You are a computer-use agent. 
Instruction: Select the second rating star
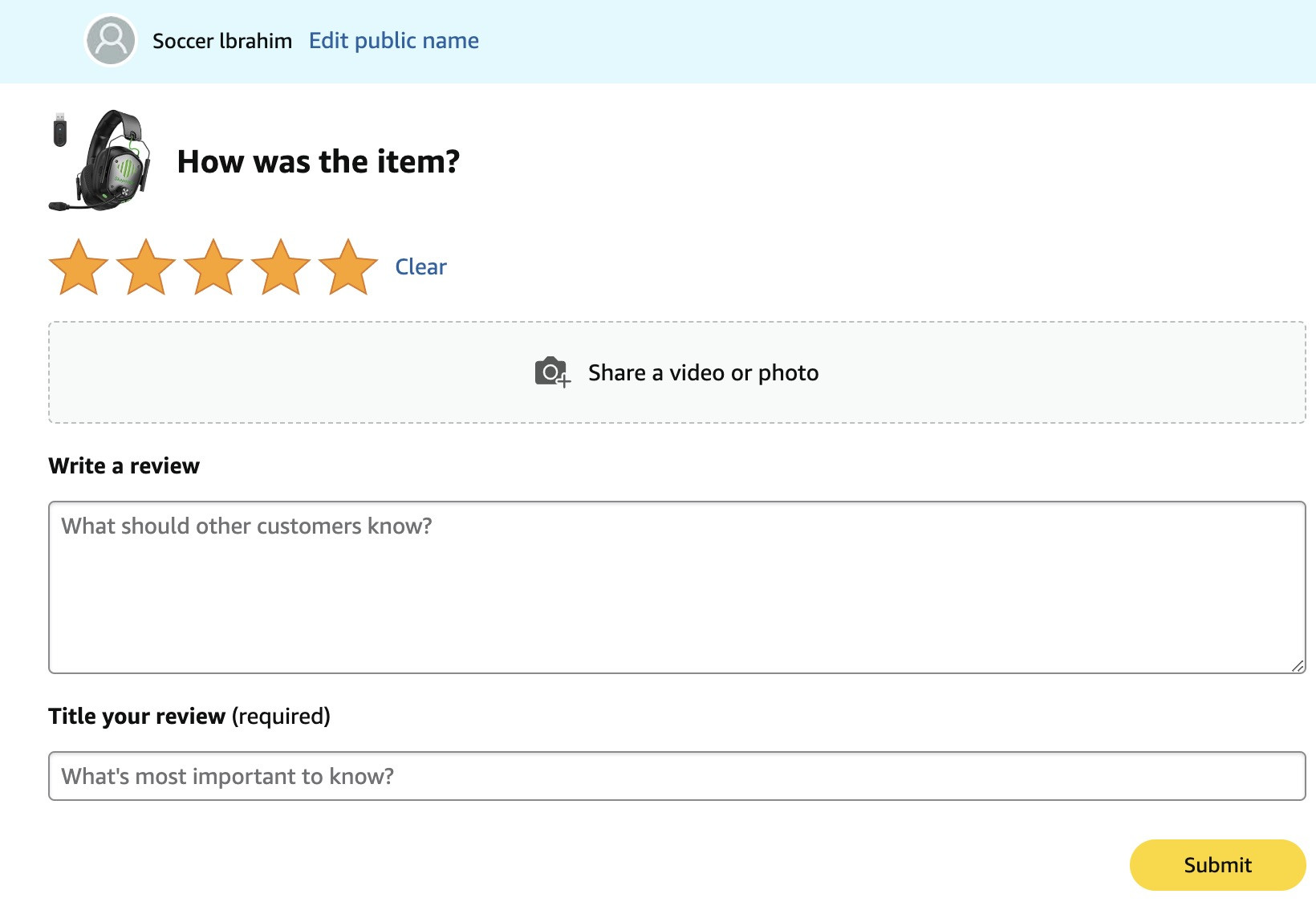click(x=146, y=267)
